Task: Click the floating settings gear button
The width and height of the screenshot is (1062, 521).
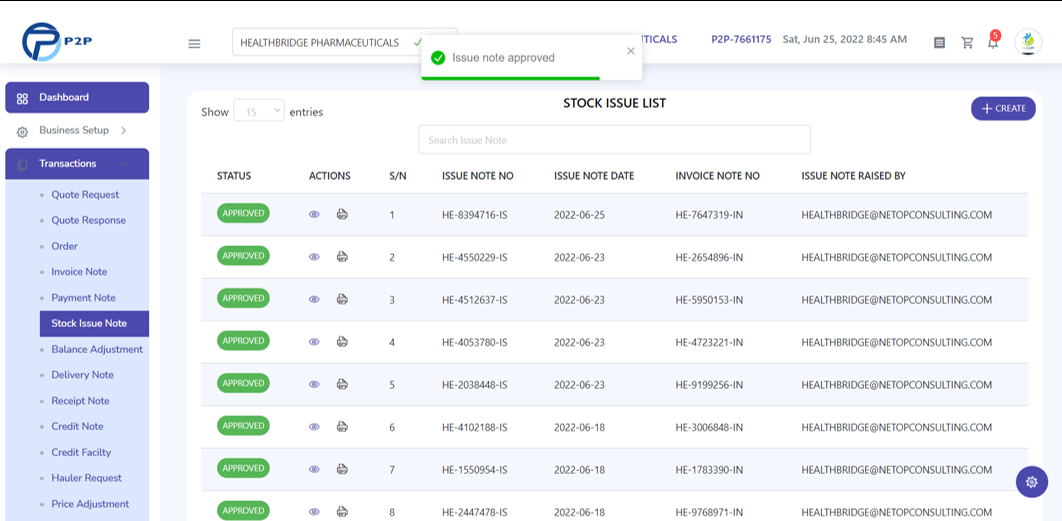Action: coord(1032,482)
